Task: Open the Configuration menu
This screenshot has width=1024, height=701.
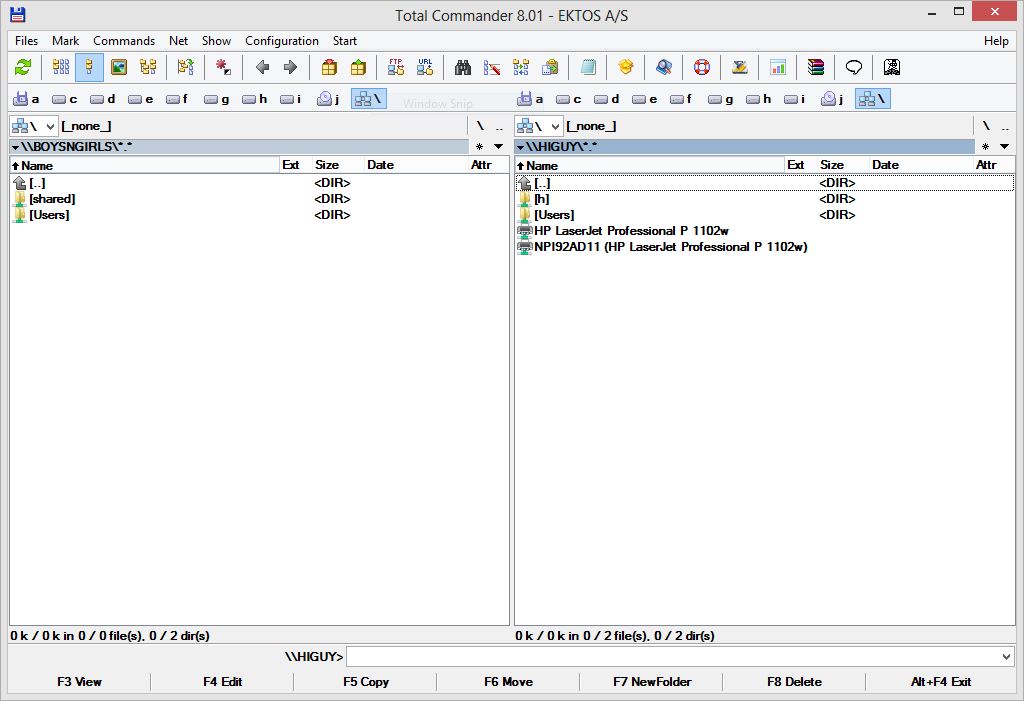Action: (x=281, y=41)
